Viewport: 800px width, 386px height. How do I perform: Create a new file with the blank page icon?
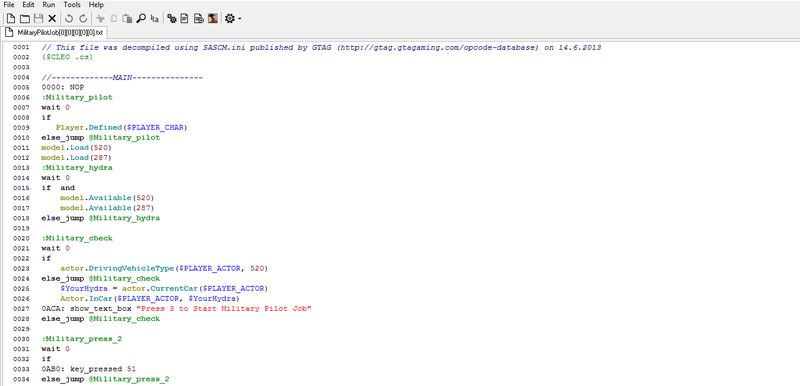(x=10, y=18)
